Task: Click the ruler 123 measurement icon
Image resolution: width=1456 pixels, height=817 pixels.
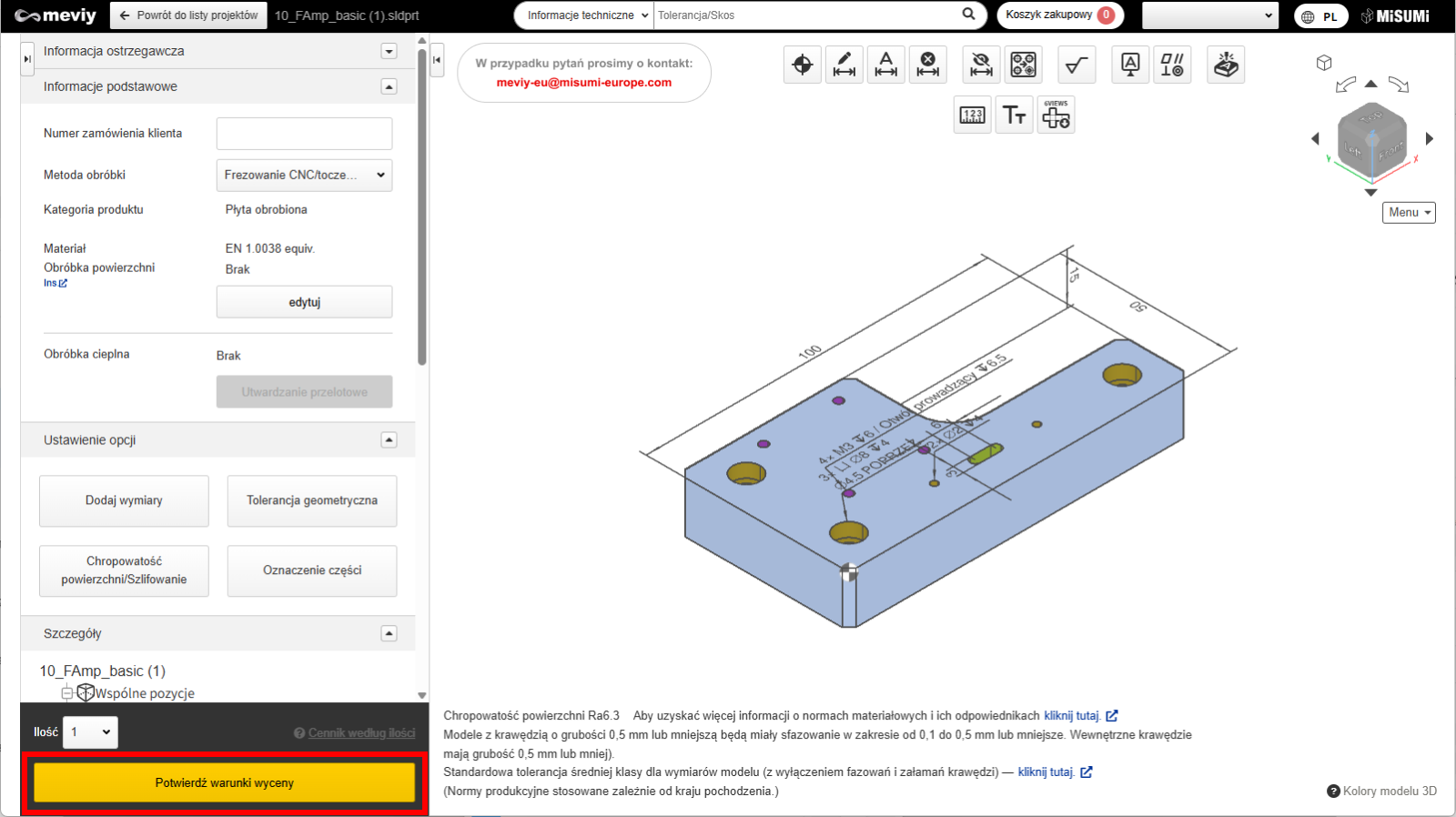Action: point(972,116)
